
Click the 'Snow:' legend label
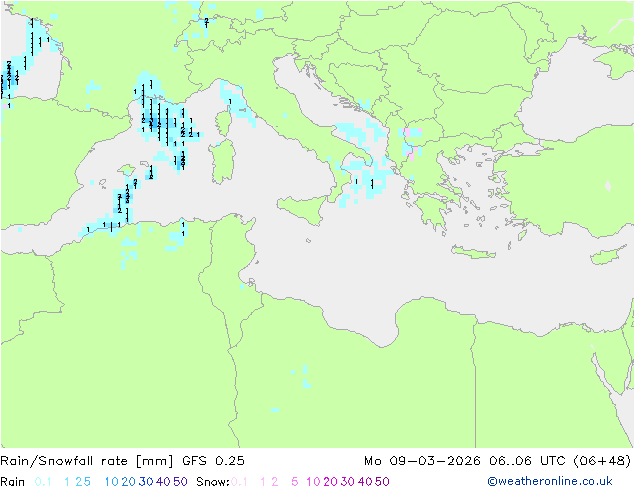coord(213,482)
